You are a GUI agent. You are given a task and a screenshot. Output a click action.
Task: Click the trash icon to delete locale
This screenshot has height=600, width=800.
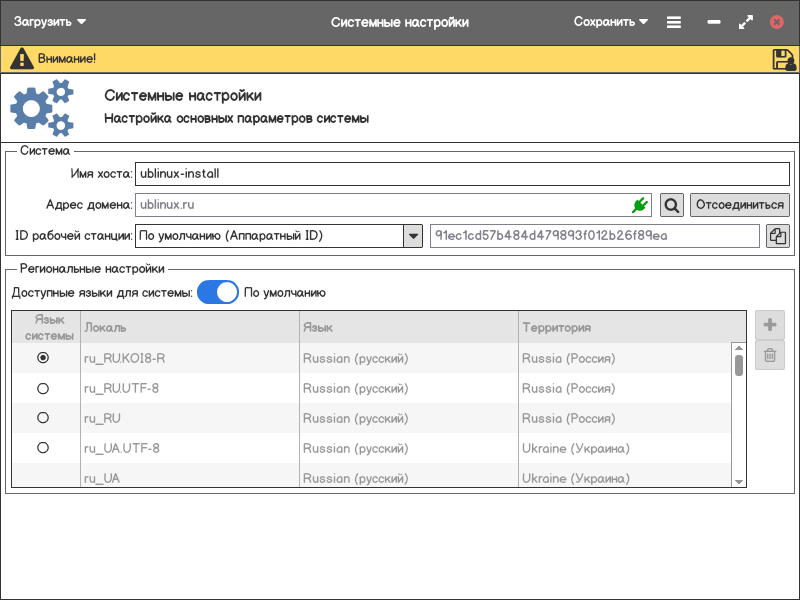[x=770, y=355]
